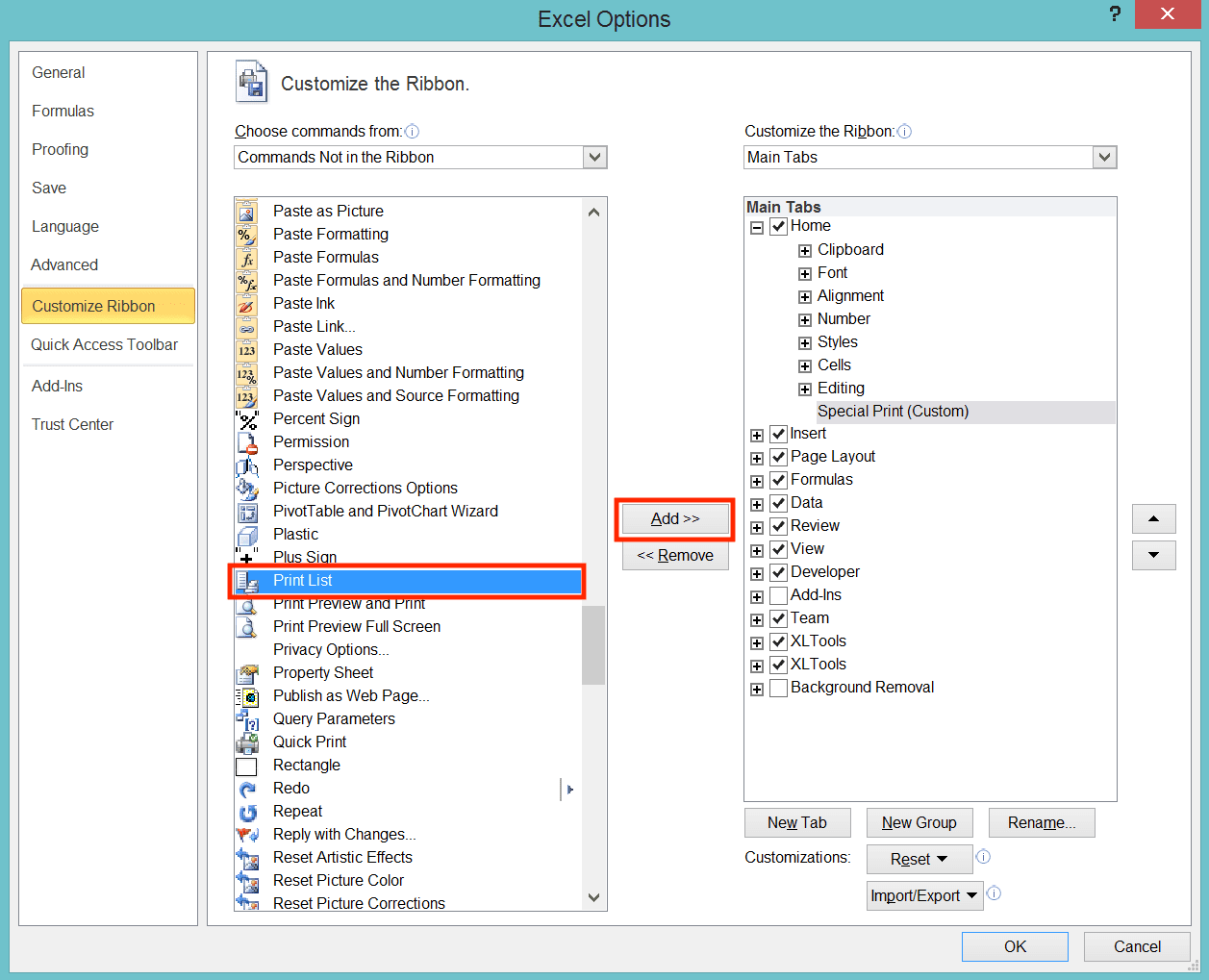
Task: Expand the Font group
Action: tap(805, 274)
